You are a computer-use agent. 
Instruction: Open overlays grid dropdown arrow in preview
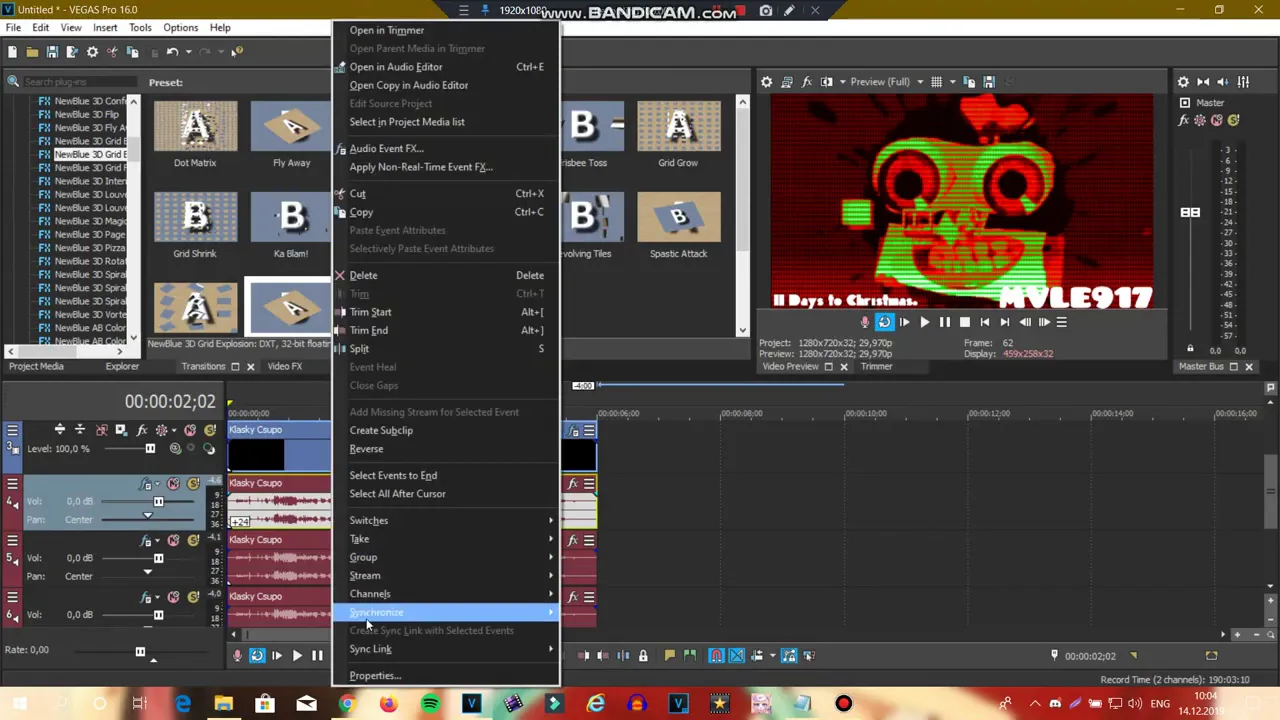tap(951, 82)
